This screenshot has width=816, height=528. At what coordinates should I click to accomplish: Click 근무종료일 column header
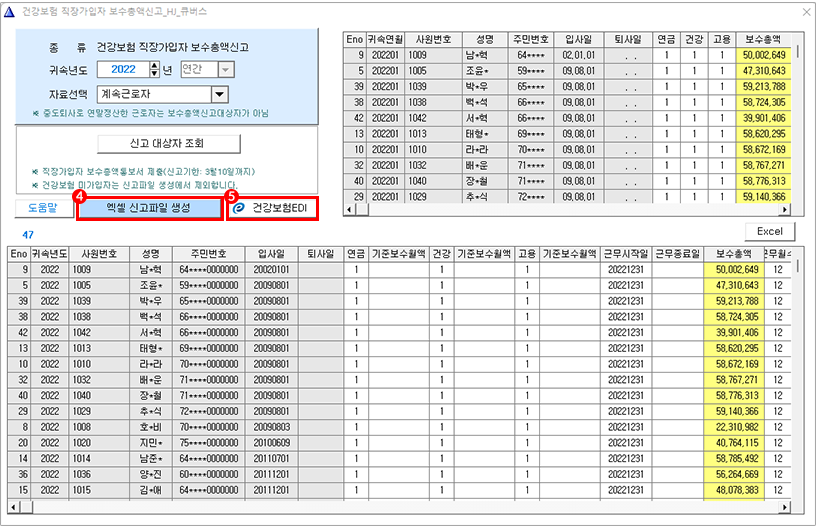[678, 253]
